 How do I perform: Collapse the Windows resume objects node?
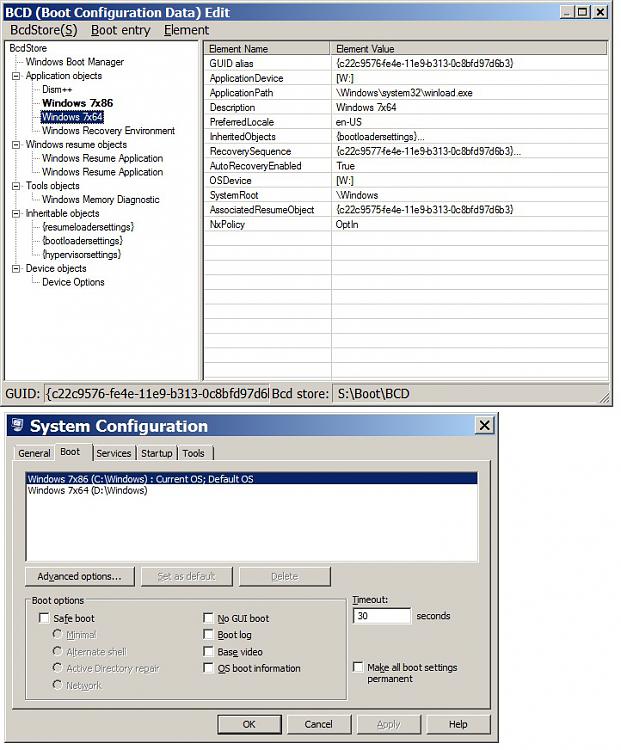16,144
